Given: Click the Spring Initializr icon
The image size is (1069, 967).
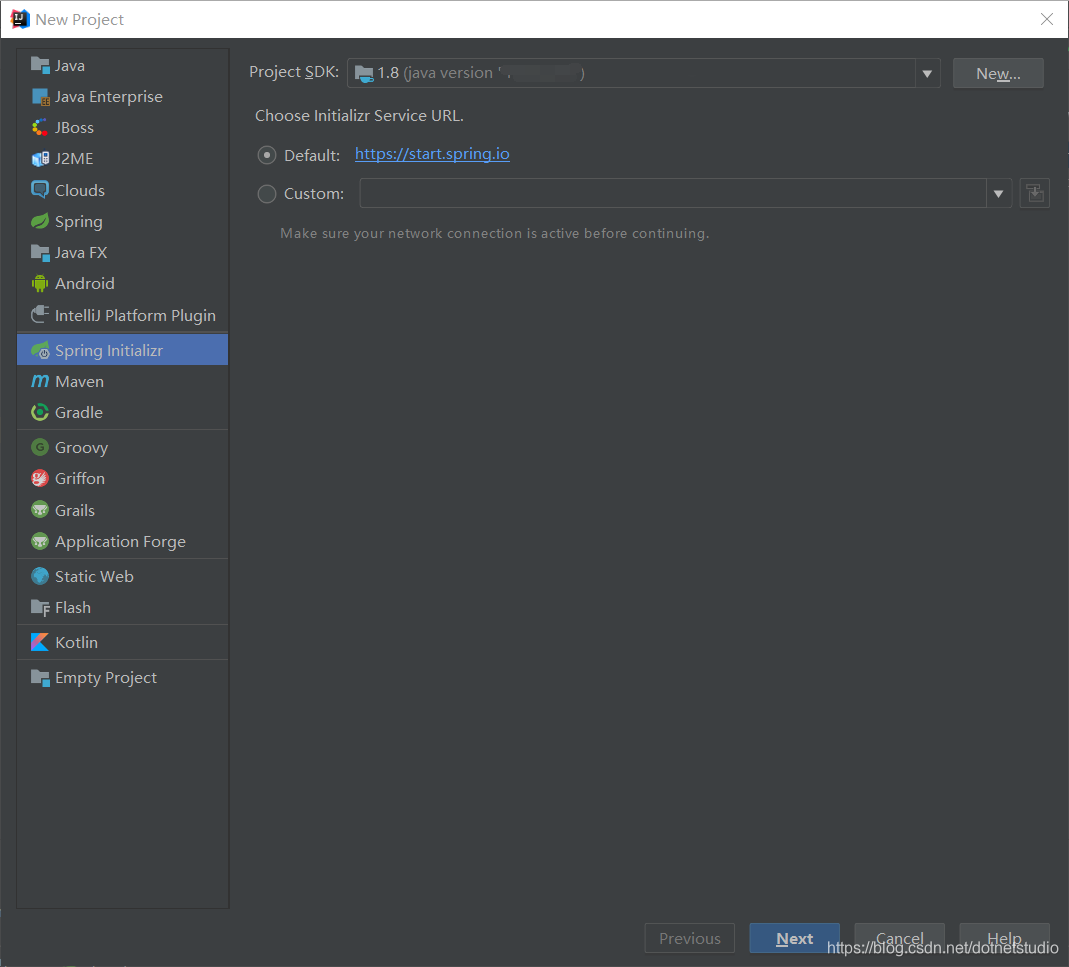Looking at the screenshot, I should click(x=40, y=351).
